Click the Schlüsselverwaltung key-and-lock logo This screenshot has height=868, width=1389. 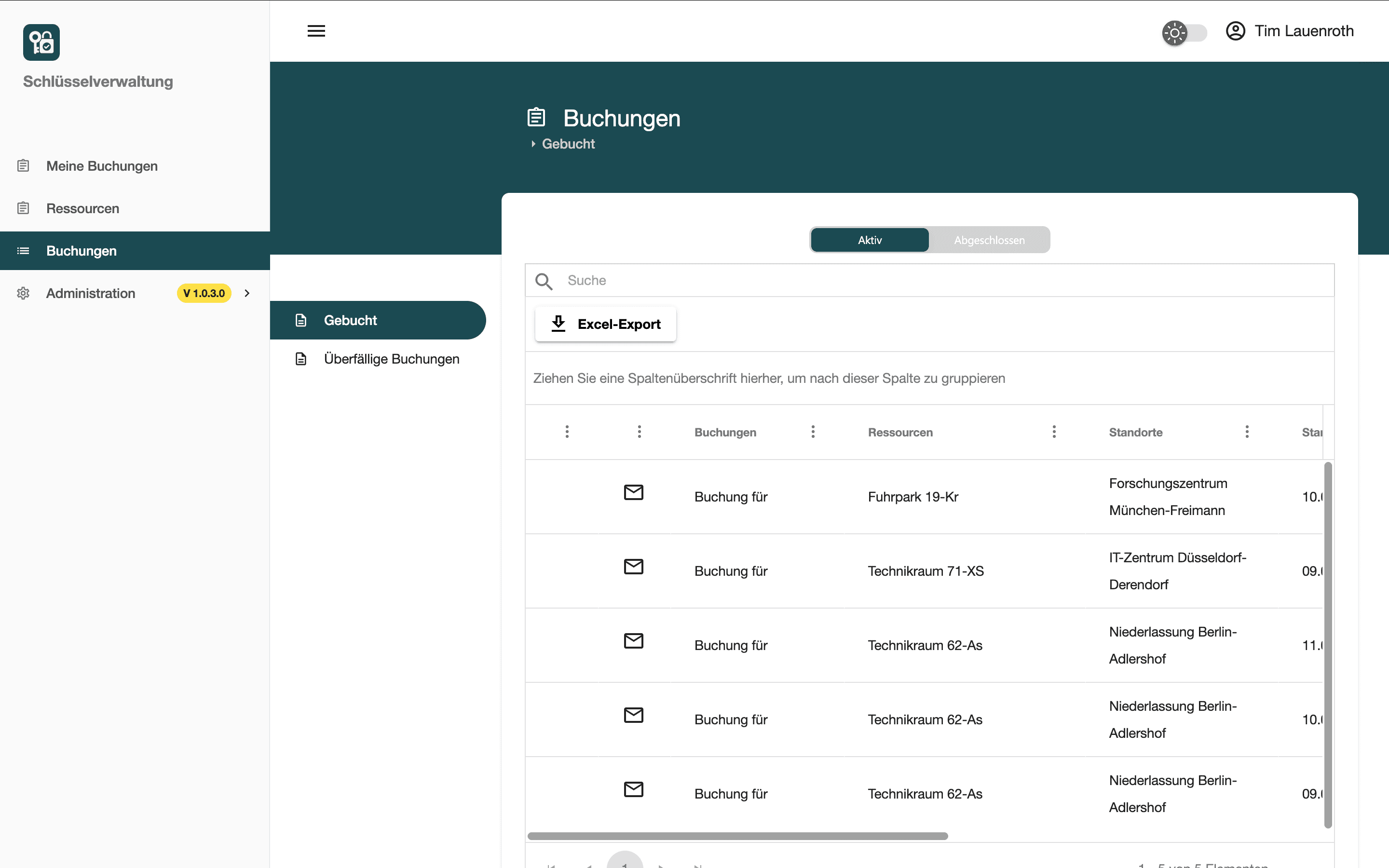point(41,42)
